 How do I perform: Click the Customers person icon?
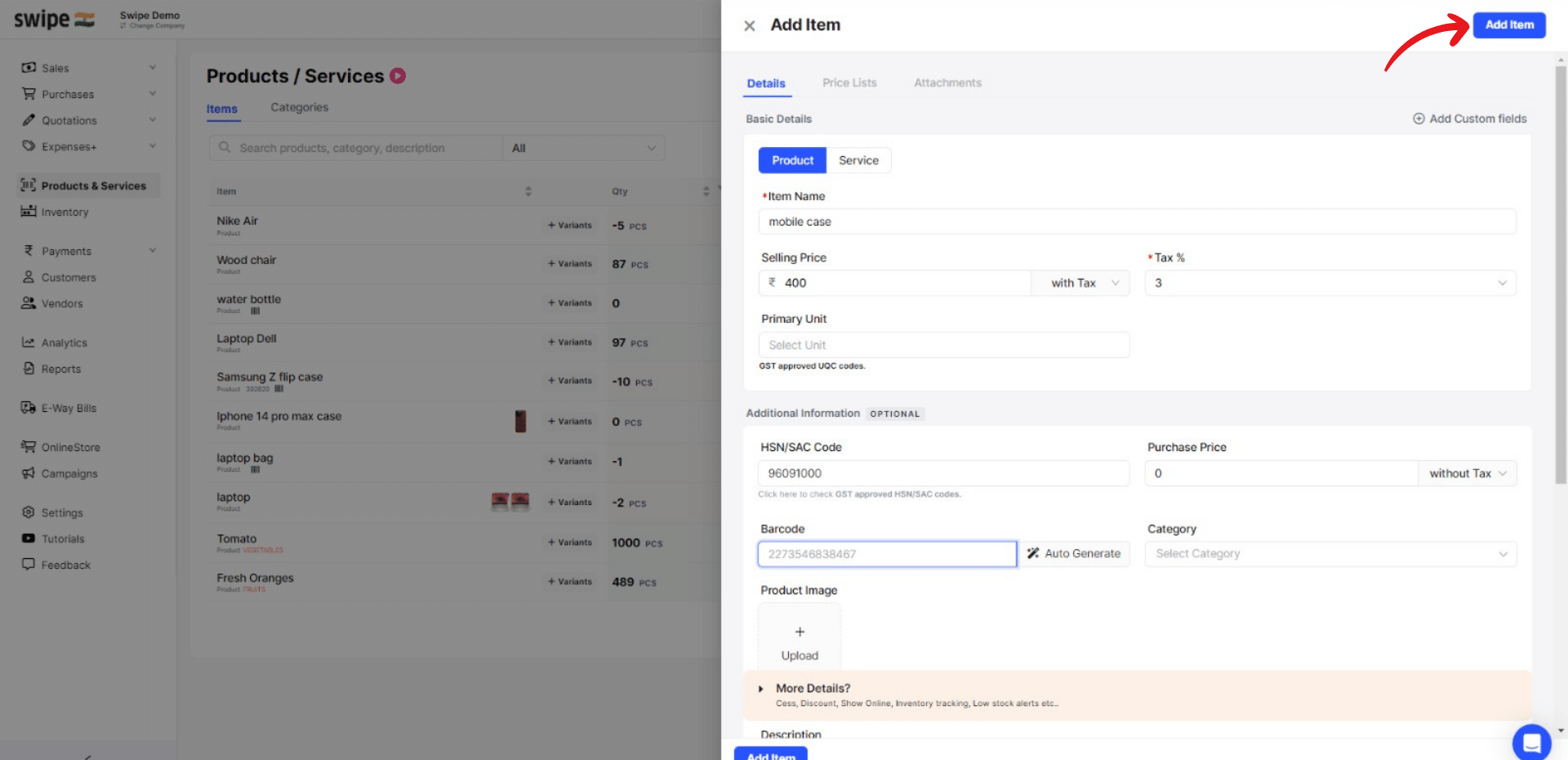(29, 277)
